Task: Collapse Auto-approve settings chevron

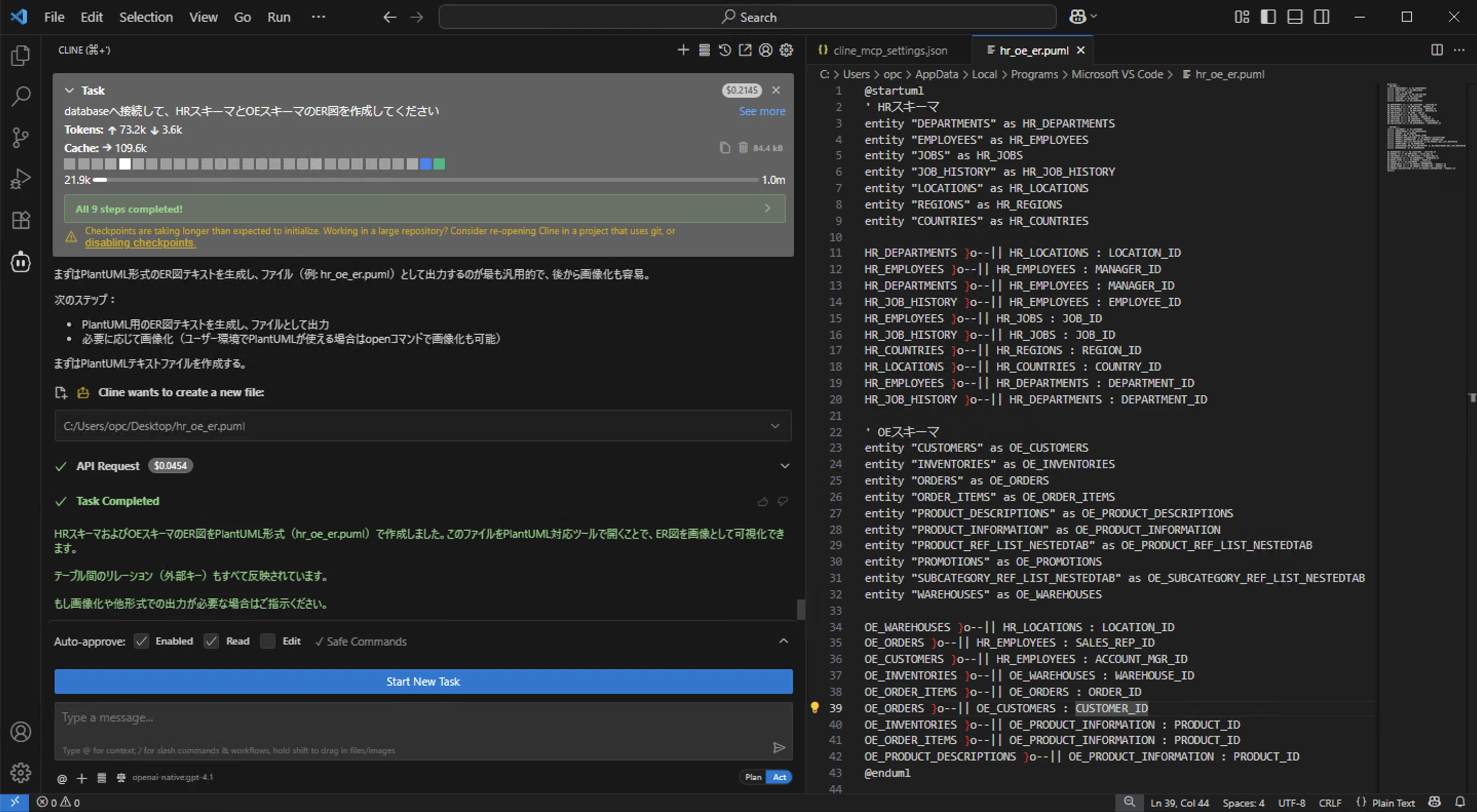Action: (783, 641)
